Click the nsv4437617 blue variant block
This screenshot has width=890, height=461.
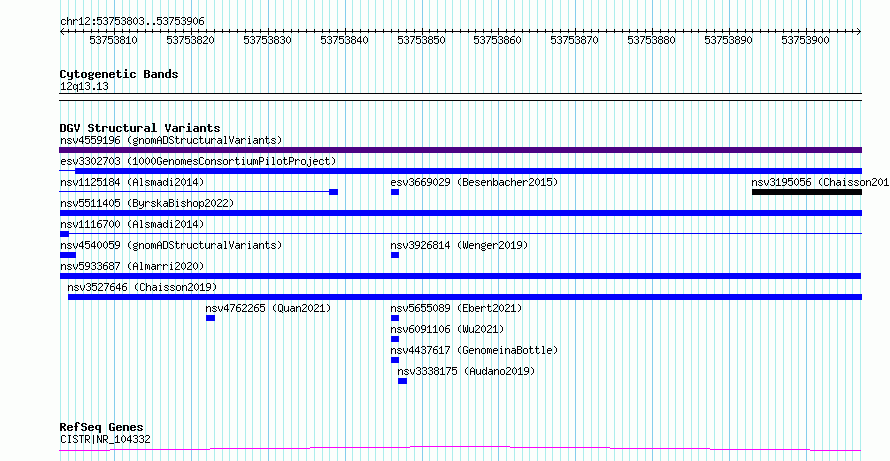pyautogui.click(x=395, y=360)
